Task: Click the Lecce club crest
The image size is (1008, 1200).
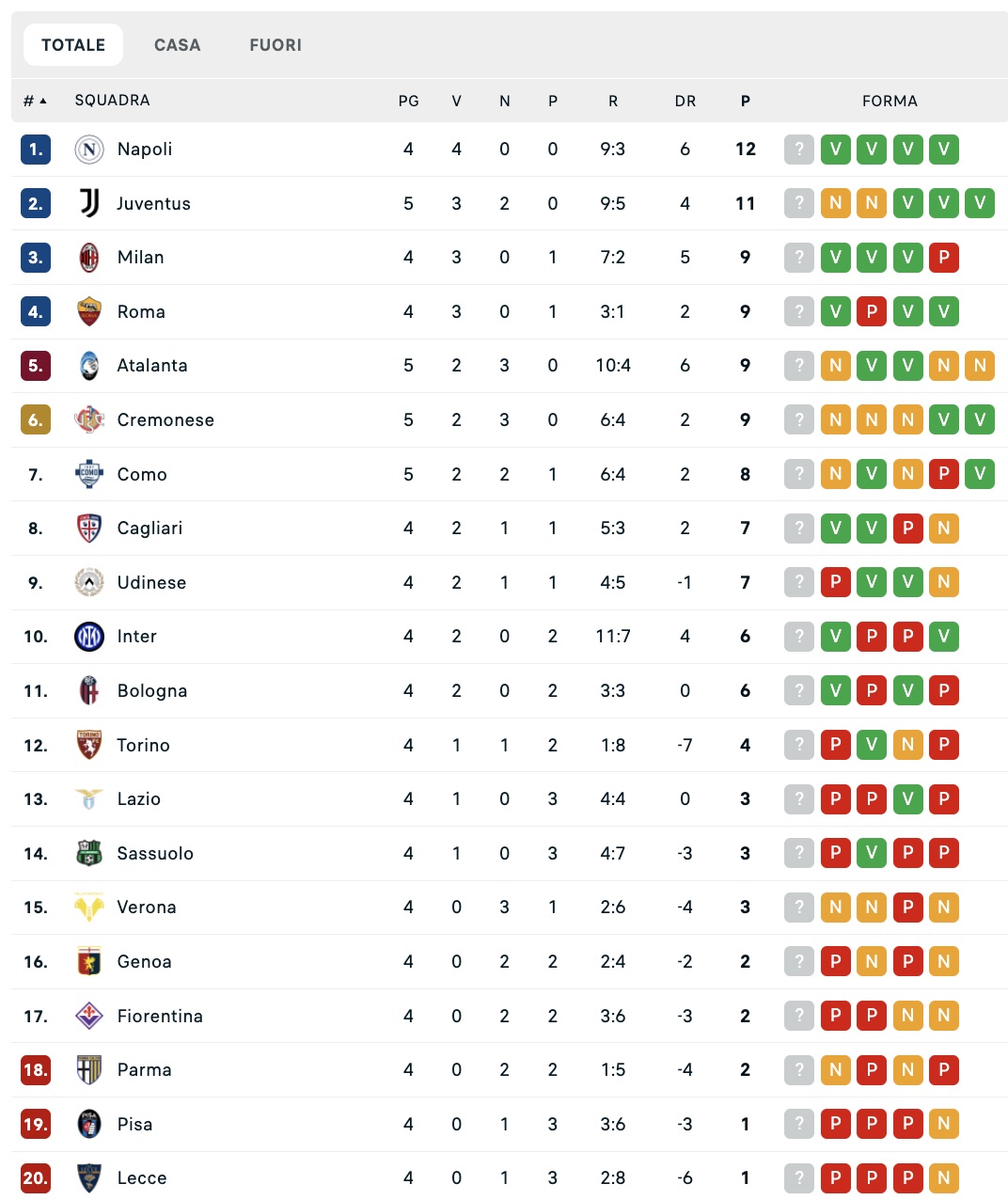Action: pos(89,1177)
